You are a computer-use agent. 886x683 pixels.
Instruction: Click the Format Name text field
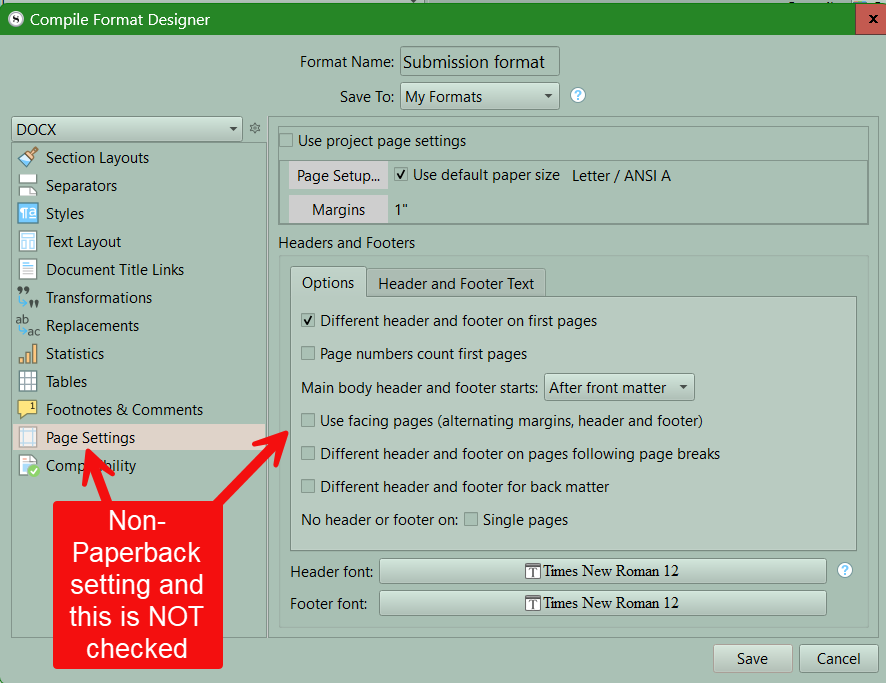(x=479, y=62)
